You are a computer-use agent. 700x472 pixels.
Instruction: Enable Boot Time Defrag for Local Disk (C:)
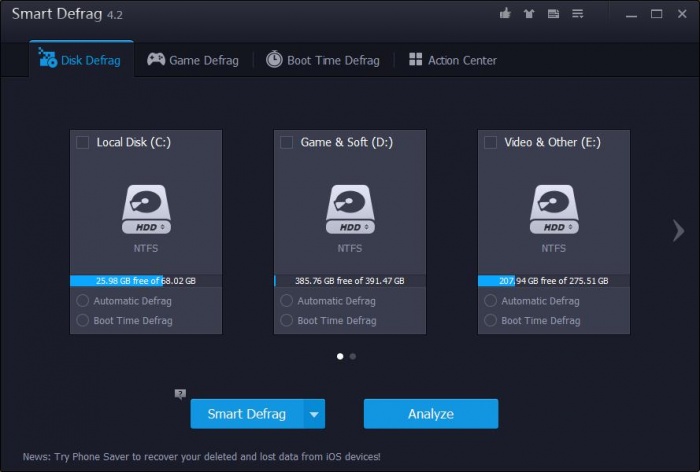(x=83, y=320)
